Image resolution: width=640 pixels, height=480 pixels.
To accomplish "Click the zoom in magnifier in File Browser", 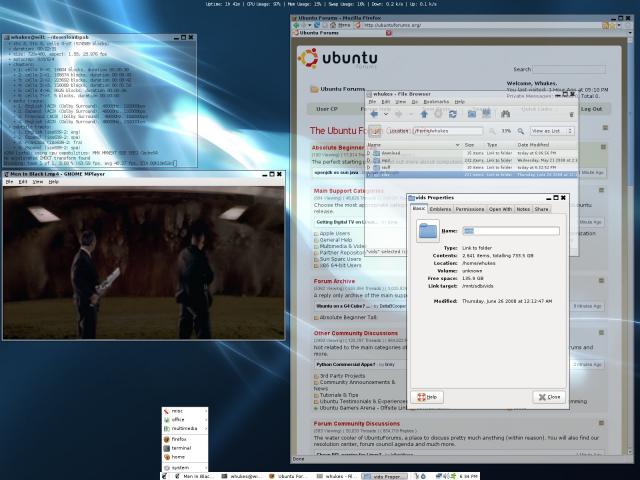I will tap(520, 131).
